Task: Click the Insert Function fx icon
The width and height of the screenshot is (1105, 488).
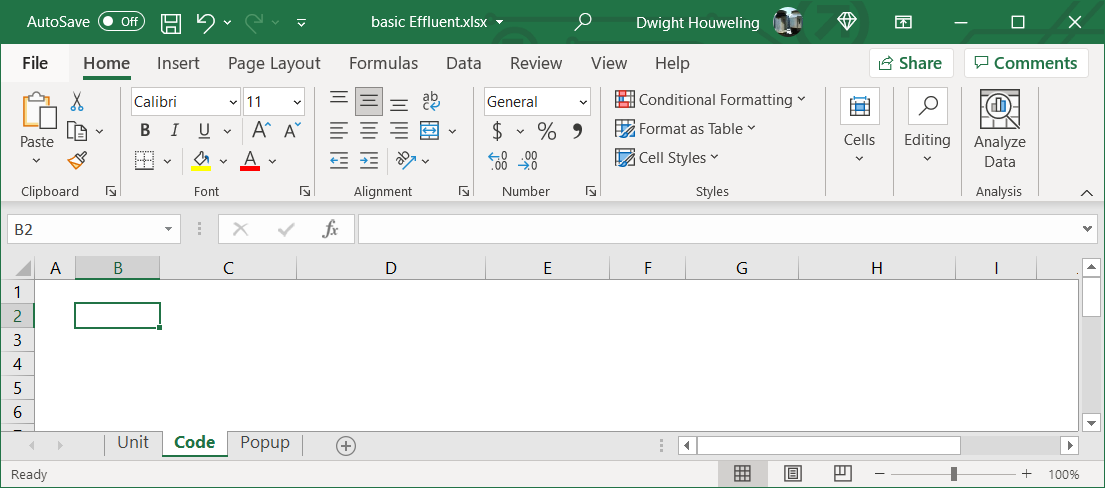Action: [x=330, y=230]
